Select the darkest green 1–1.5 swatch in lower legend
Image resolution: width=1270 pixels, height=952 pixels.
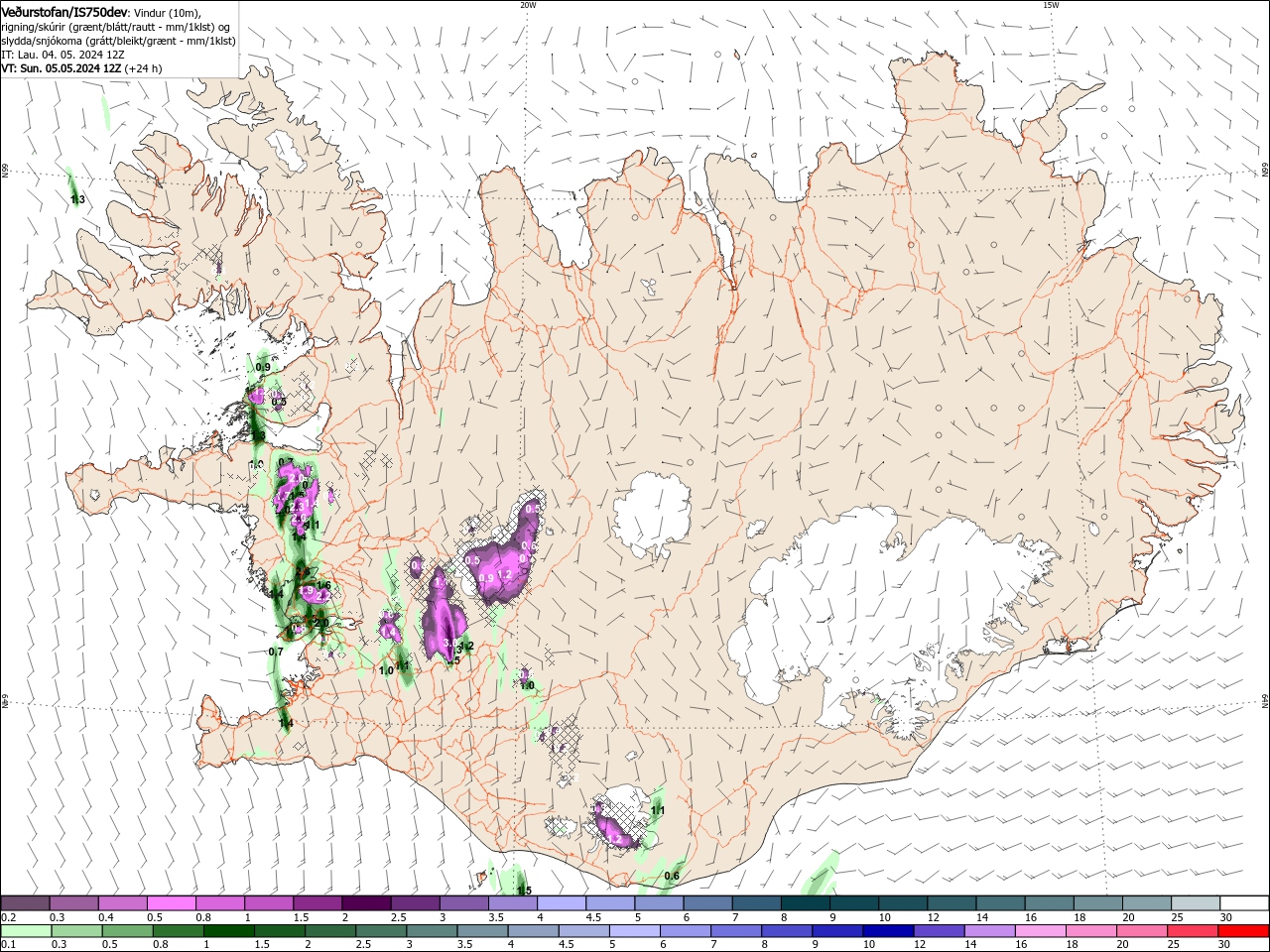[229, 931]
